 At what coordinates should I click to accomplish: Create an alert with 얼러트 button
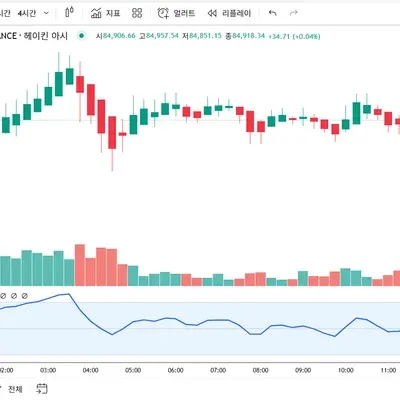coord(176,13)
